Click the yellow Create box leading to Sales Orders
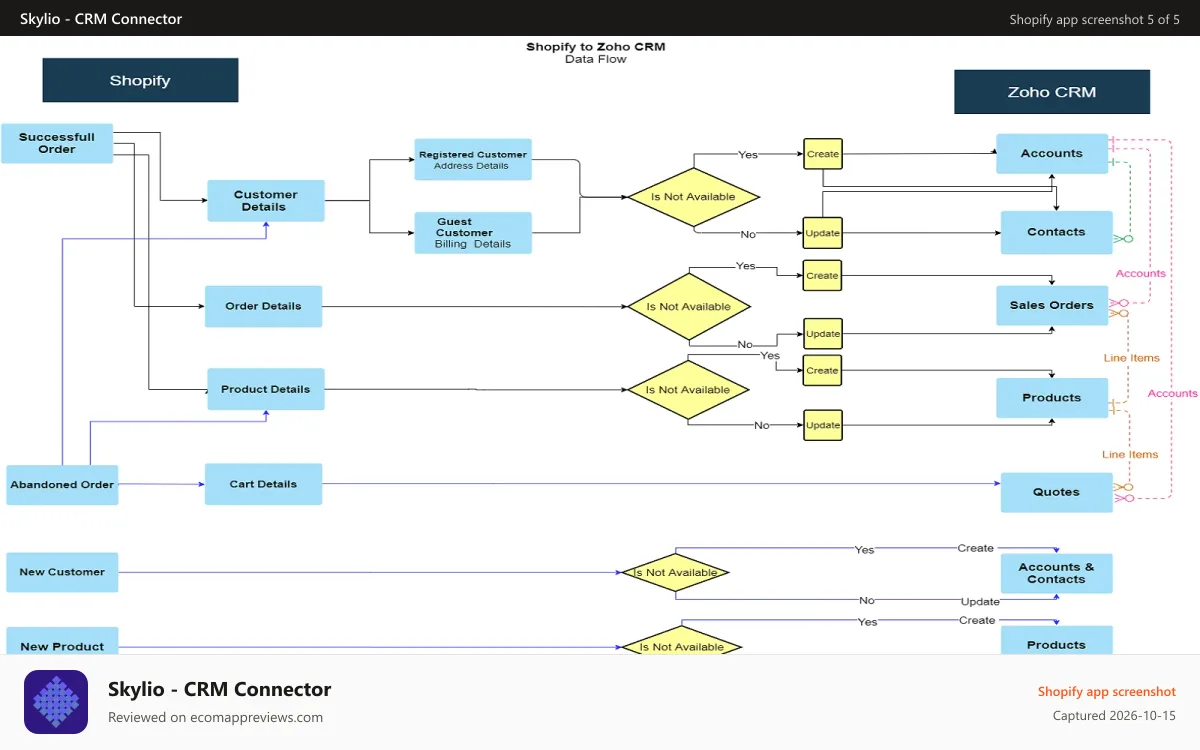Viewport: 1200px width, 750px height. [823, 276]
